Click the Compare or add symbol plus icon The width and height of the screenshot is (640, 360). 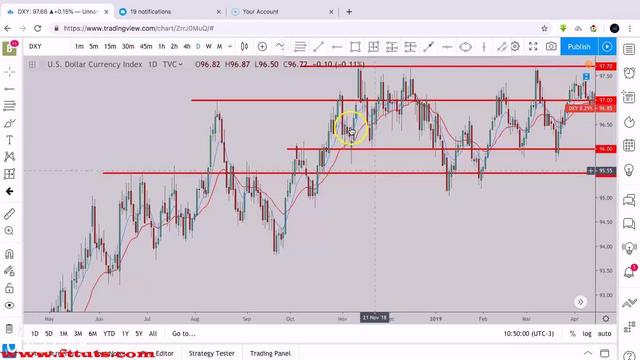pyautogui.click(x=262, y=47)
